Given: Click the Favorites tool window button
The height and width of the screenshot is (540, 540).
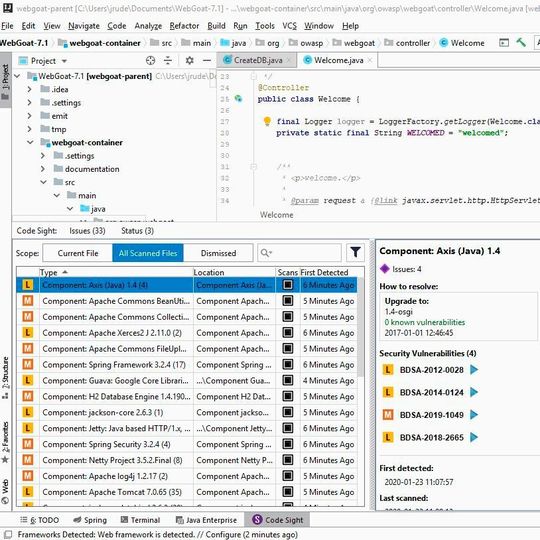Looking at the screenshot, I should 5,442.
